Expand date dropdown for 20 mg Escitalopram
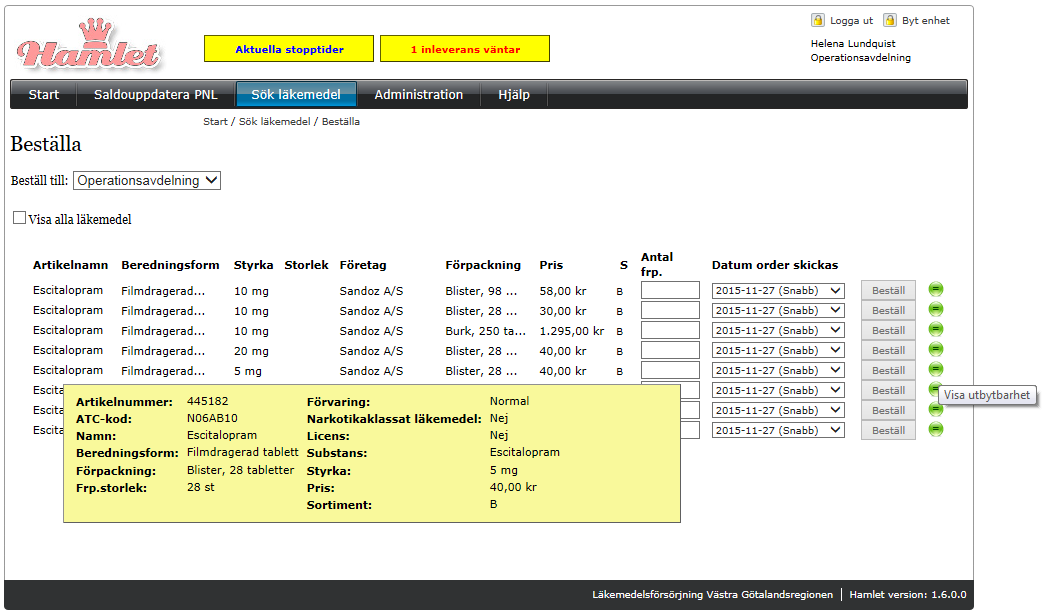Viewport: 1047px width, 615px height. [778, 351]
